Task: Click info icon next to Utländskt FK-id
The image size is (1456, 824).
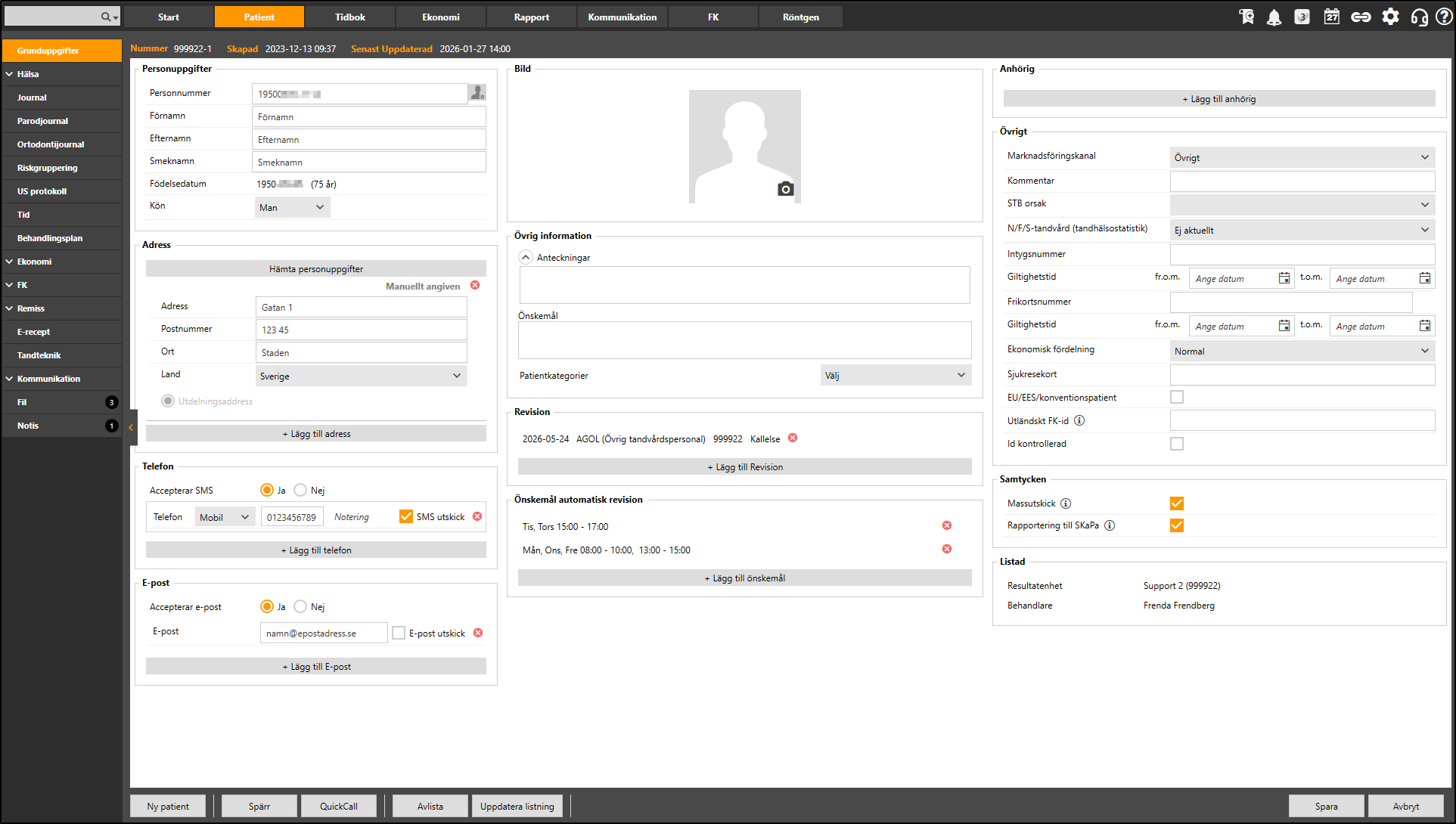Action: click(1079, 421)
